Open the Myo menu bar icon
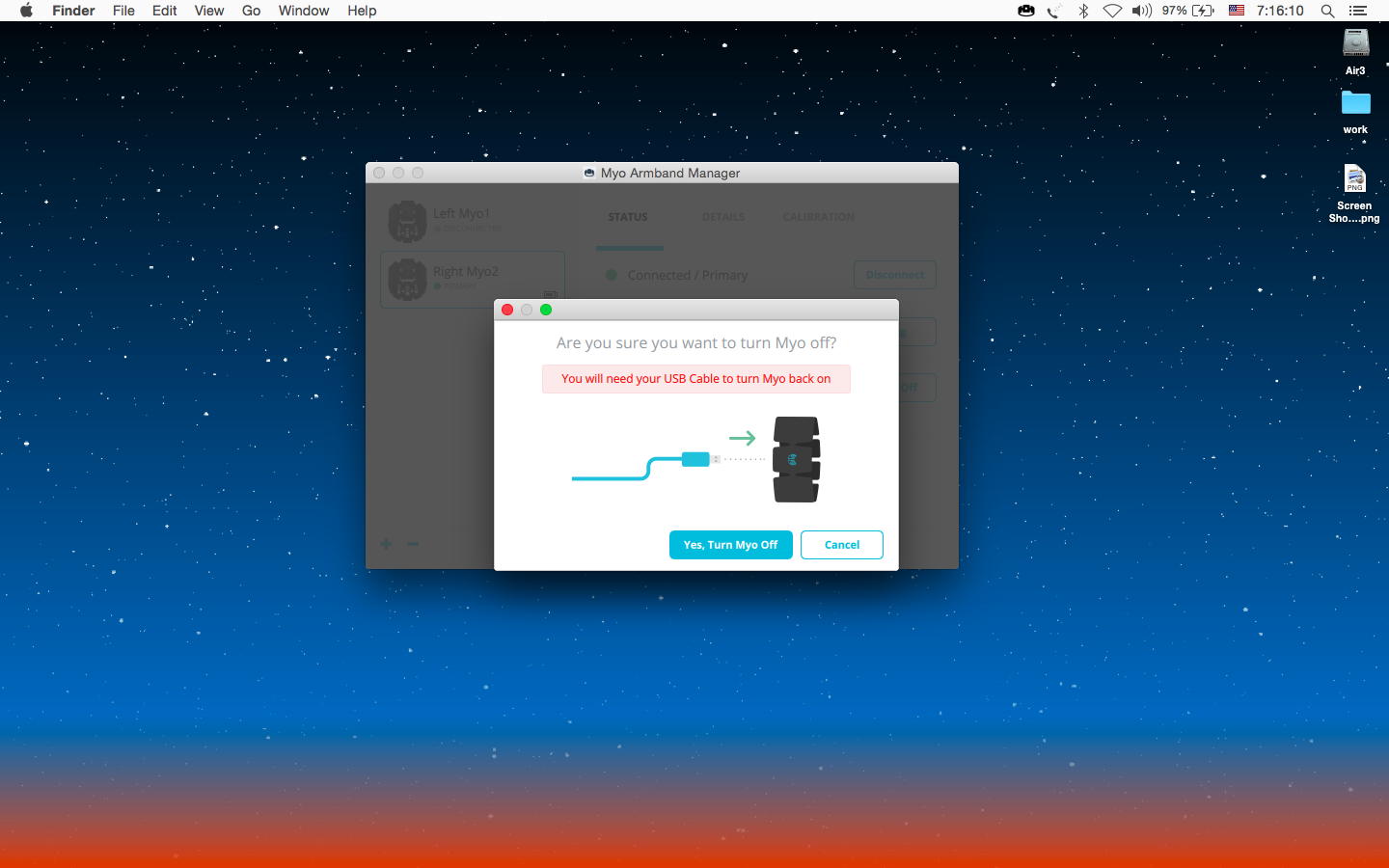Image resolution: width=1389 pixels, height=868 pixels. (1026, 11)
